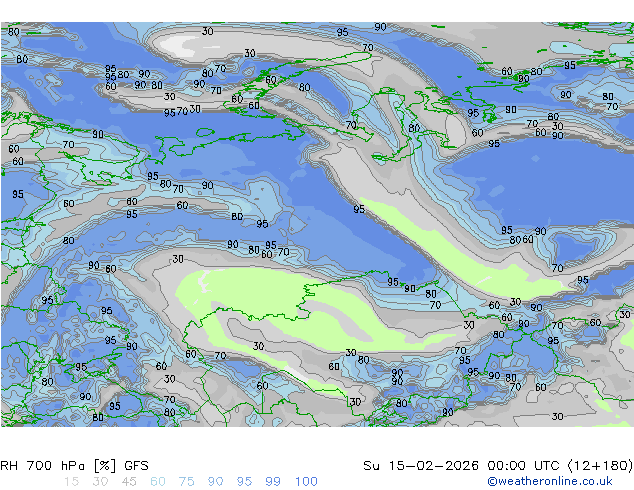The width and height of the screenshot is (634, 490).
Task: Click the legend value "45" in the color scale
Action: point(129,482)
